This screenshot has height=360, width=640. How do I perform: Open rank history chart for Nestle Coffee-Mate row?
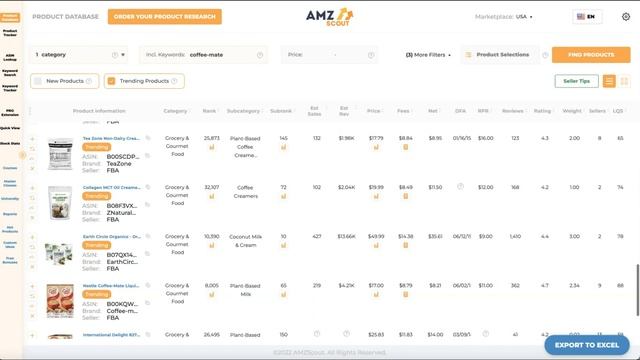coord(211,294)
